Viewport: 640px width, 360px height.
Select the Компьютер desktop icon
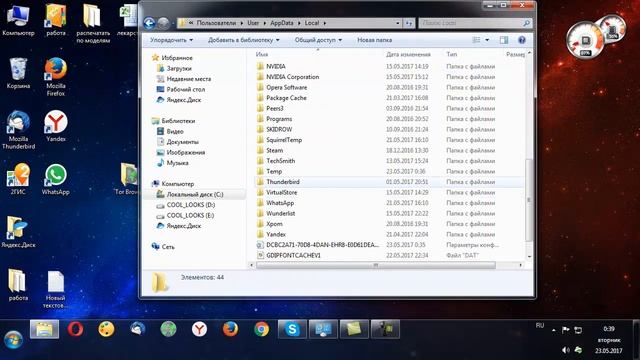[x=18, y=20]
